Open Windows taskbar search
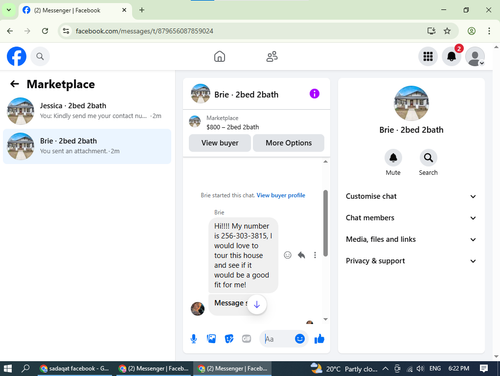This screenshot has width=500, height=376. [x=25, y=369]
